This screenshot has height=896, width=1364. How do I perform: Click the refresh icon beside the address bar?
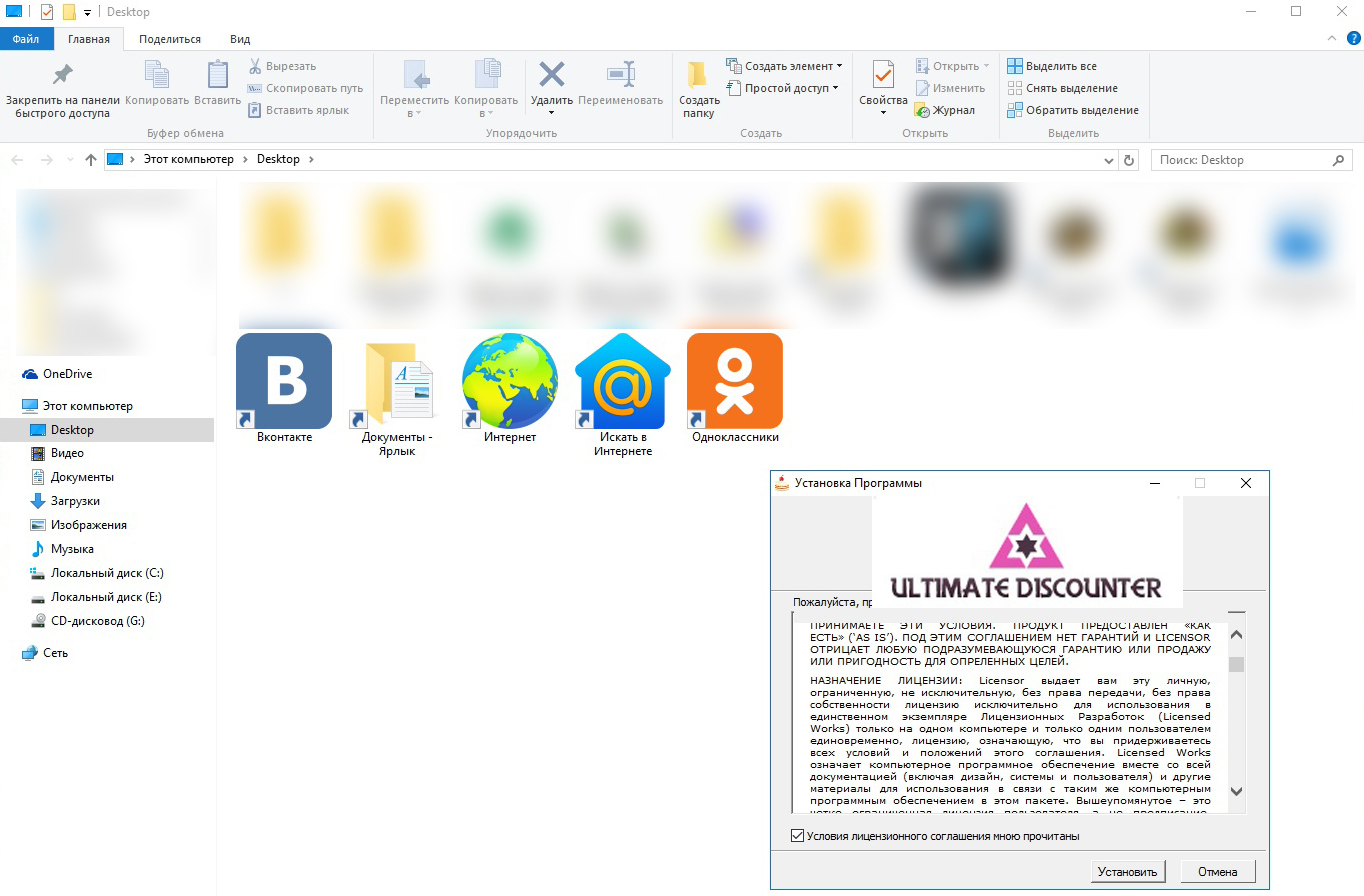(1129, 160)
